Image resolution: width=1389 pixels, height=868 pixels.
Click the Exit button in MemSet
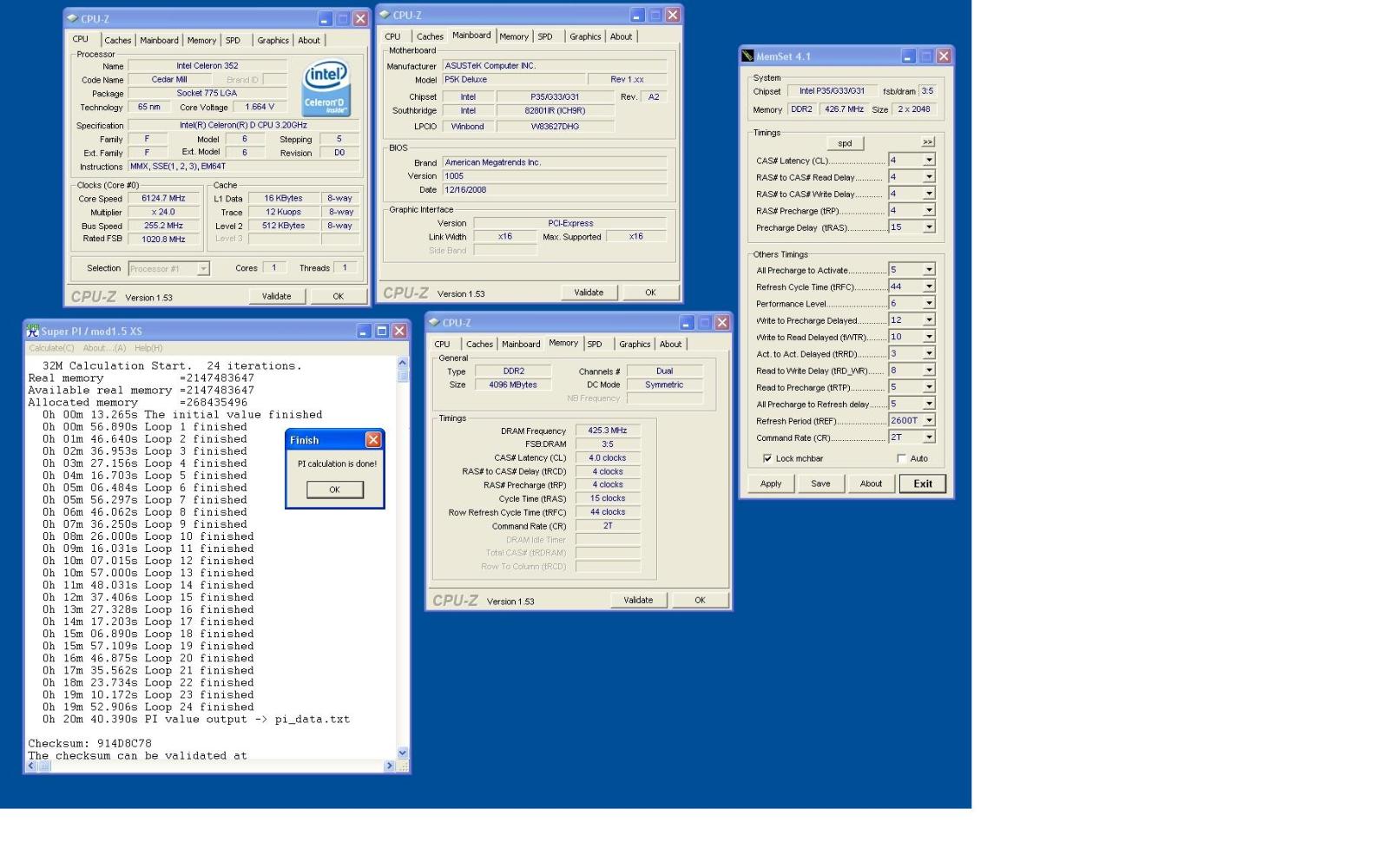pyautogui.click(x=923, y=483)
